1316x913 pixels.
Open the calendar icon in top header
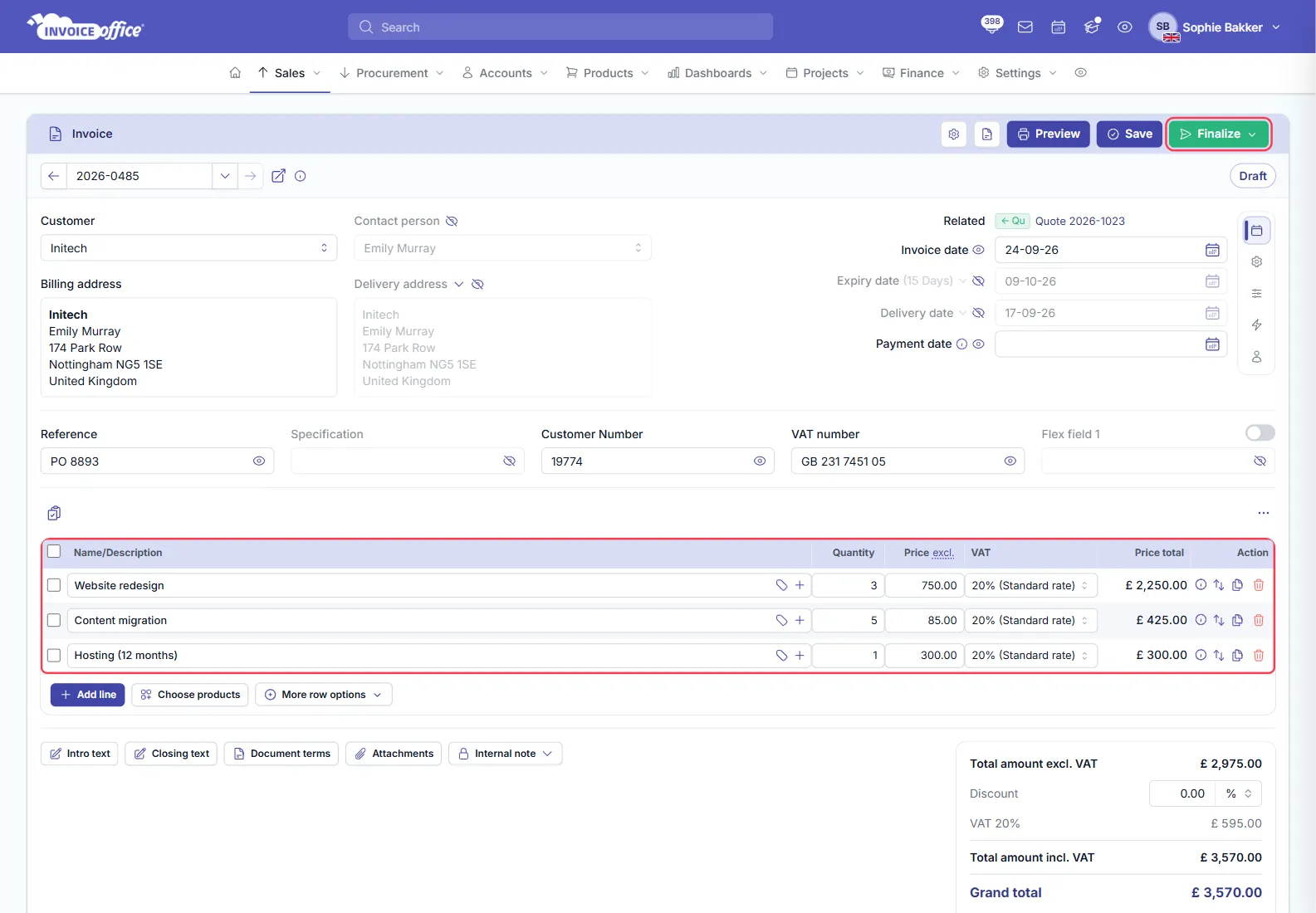pyautogui.click(x=1059, y=27)
